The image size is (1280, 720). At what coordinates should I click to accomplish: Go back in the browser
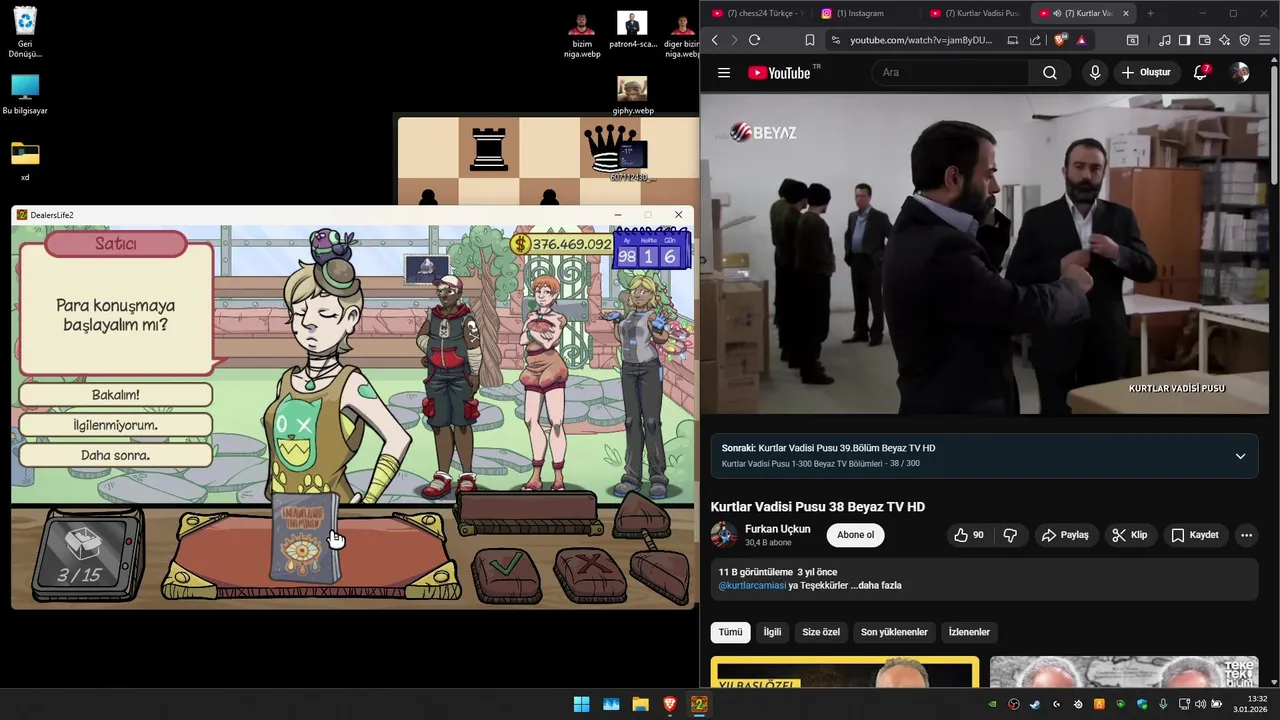tap(714, 40)
